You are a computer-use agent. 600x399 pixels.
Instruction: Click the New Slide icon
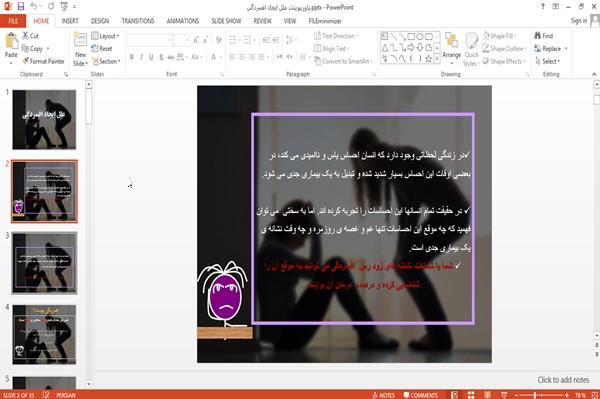80,40
